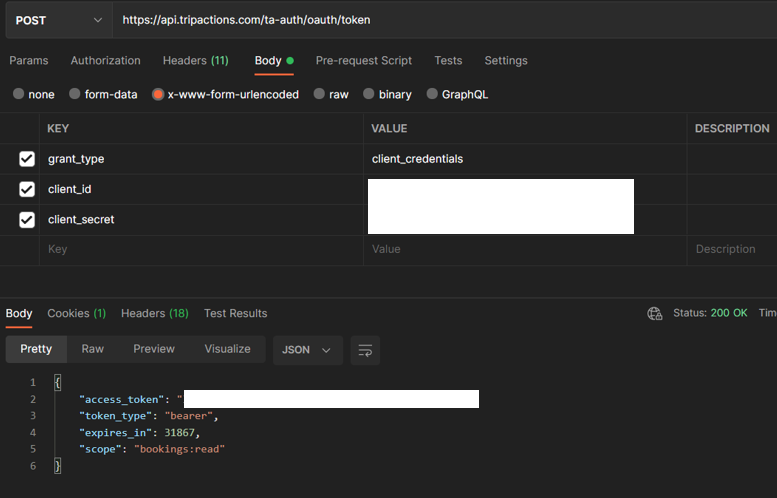777x498 pixels.
Task: Click the "expires_in" key in response
Action: click(x=115, y=433)
